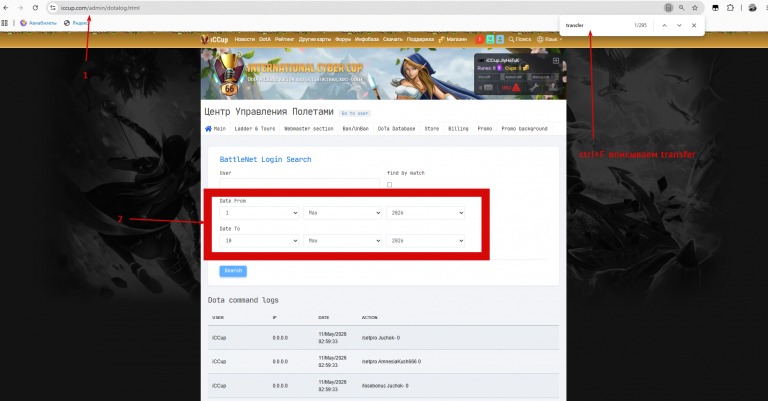Go to previous find result arrow
This screenshot has height=401, width=768.
tap(664, 25)
